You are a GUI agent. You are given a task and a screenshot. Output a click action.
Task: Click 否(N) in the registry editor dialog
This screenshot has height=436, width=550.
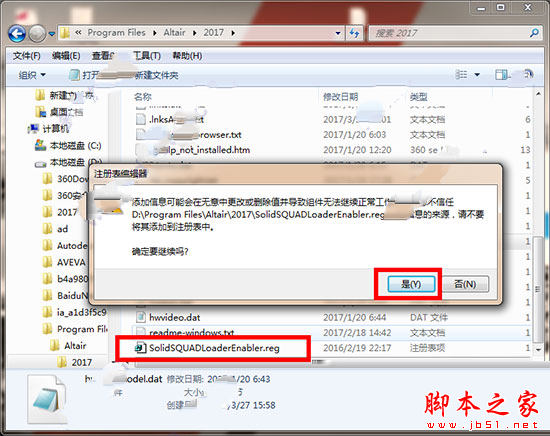[x=465, y=284]
